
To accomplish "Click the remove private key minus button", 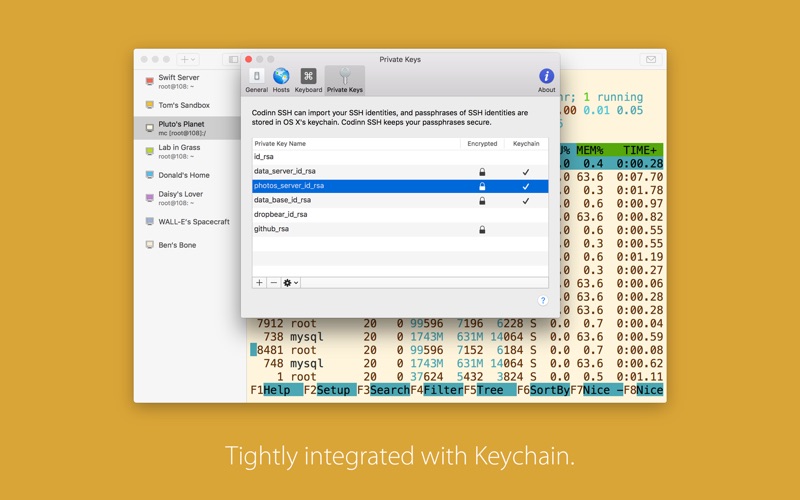I will [273, 283].
